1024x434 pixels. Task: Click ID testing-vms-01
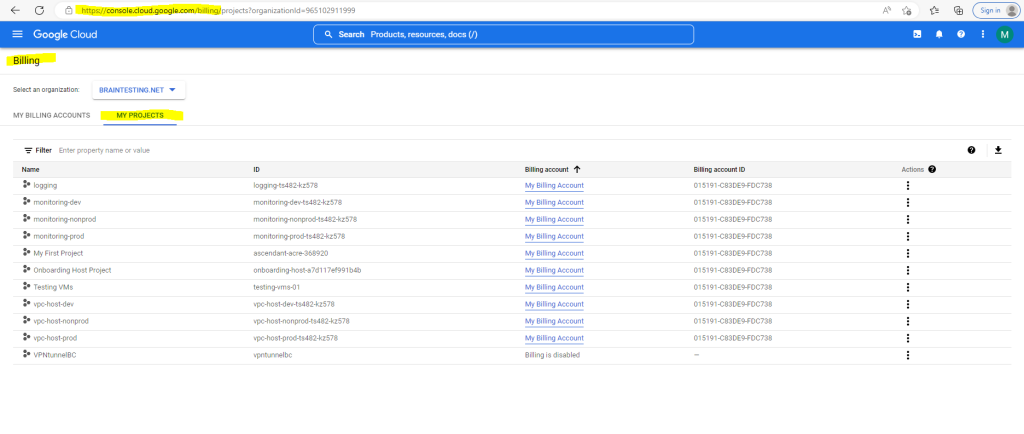[x=276, y=287]
